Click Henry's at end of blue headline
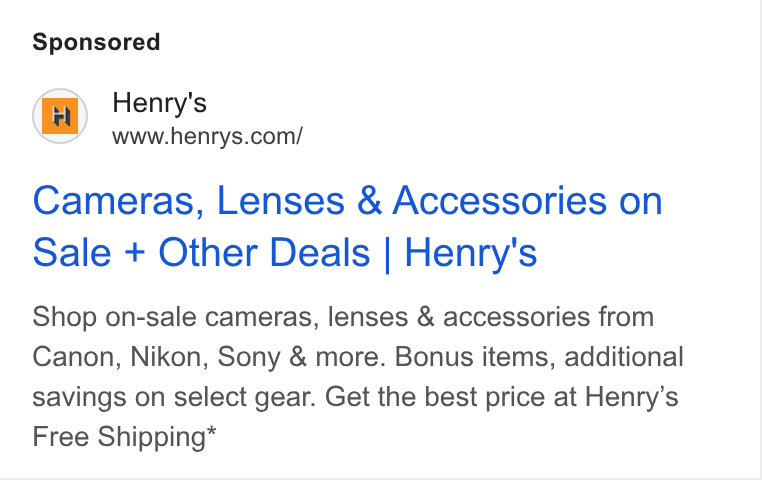This screenshot has height=480, width=762. point(470,253)
